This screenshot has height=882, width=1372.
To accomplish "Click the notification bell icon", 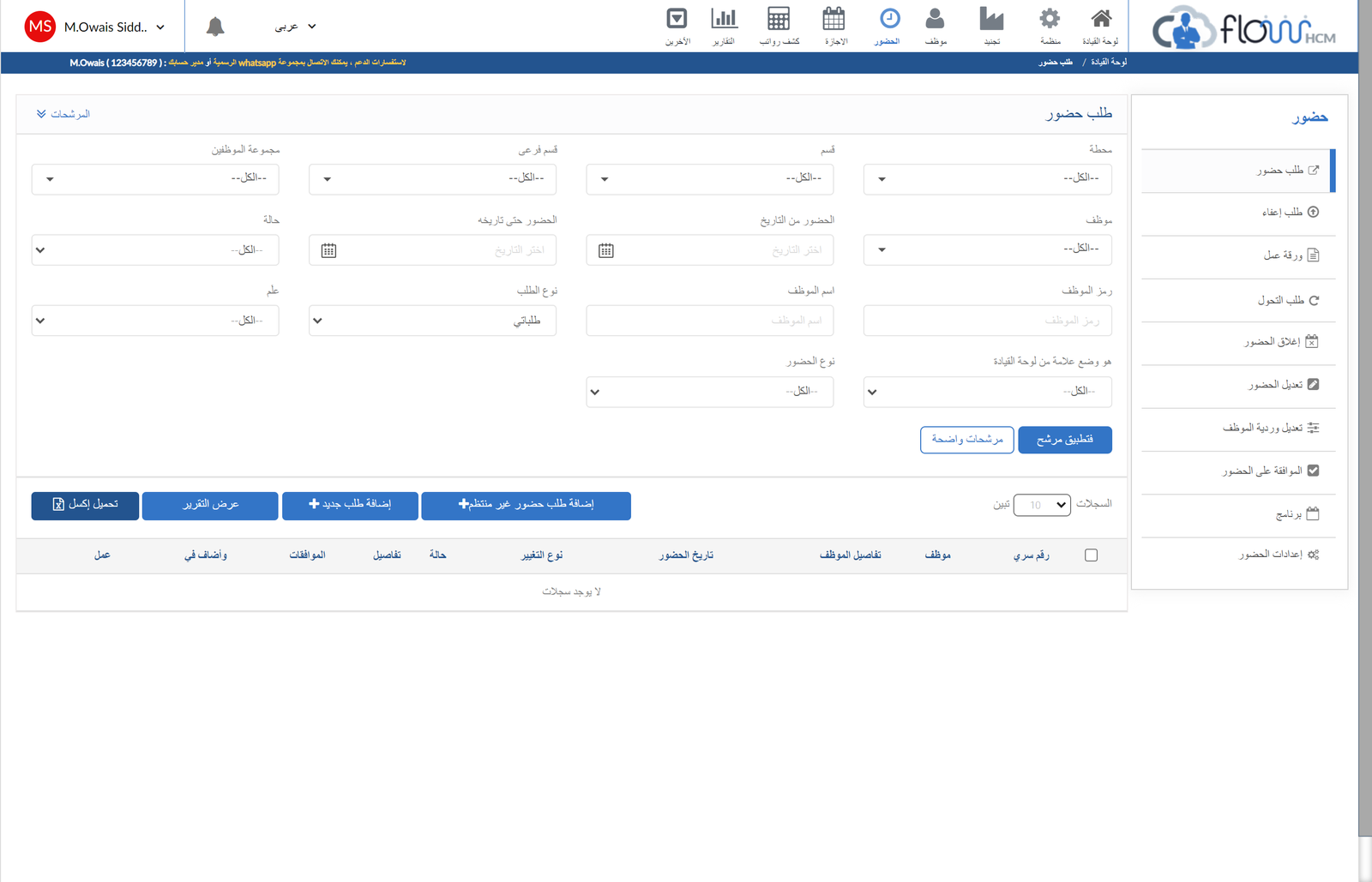I will (x=215, y=27).
